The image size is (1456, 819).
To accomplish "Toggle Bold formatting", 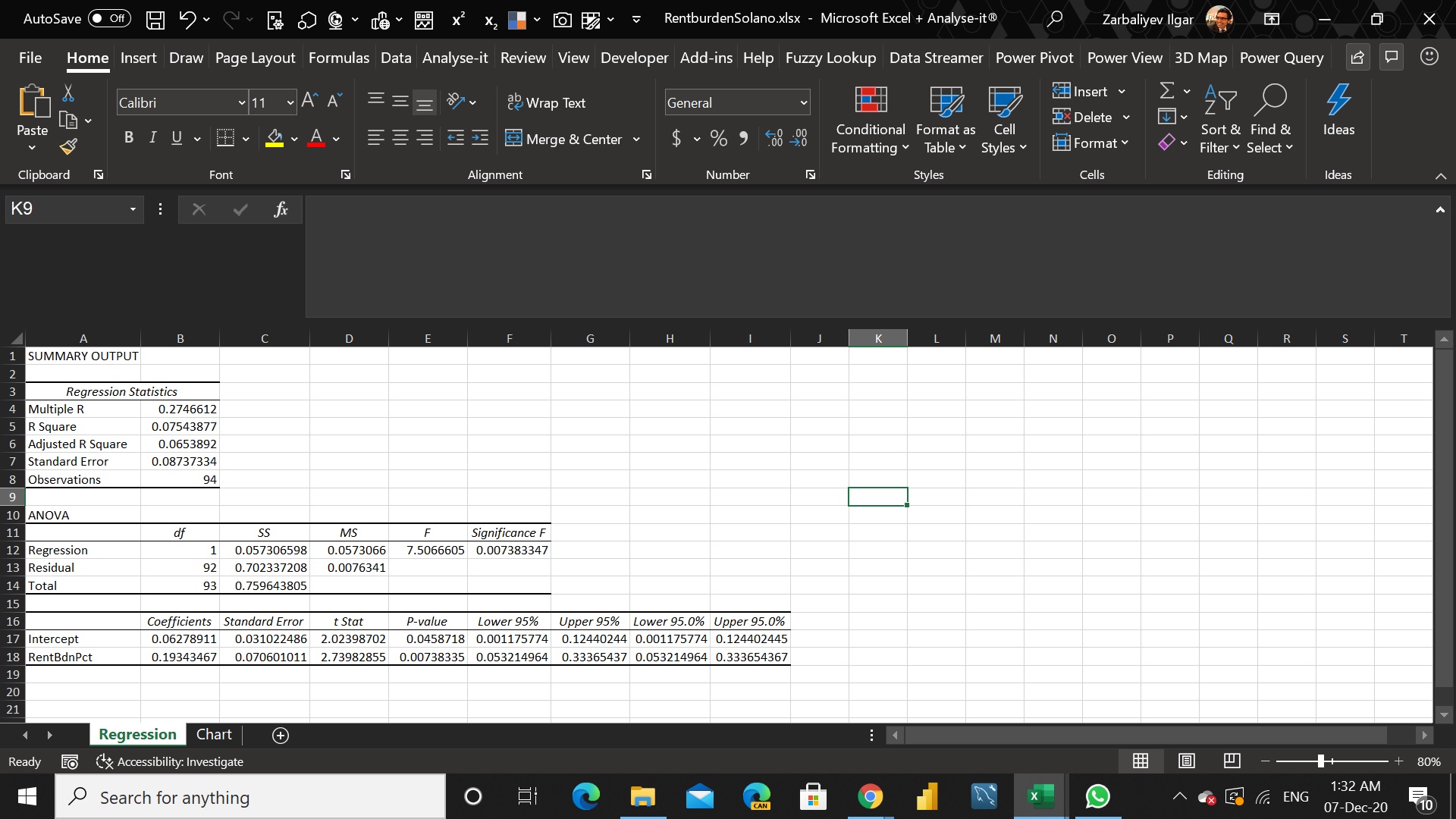I will coord(129,138).
